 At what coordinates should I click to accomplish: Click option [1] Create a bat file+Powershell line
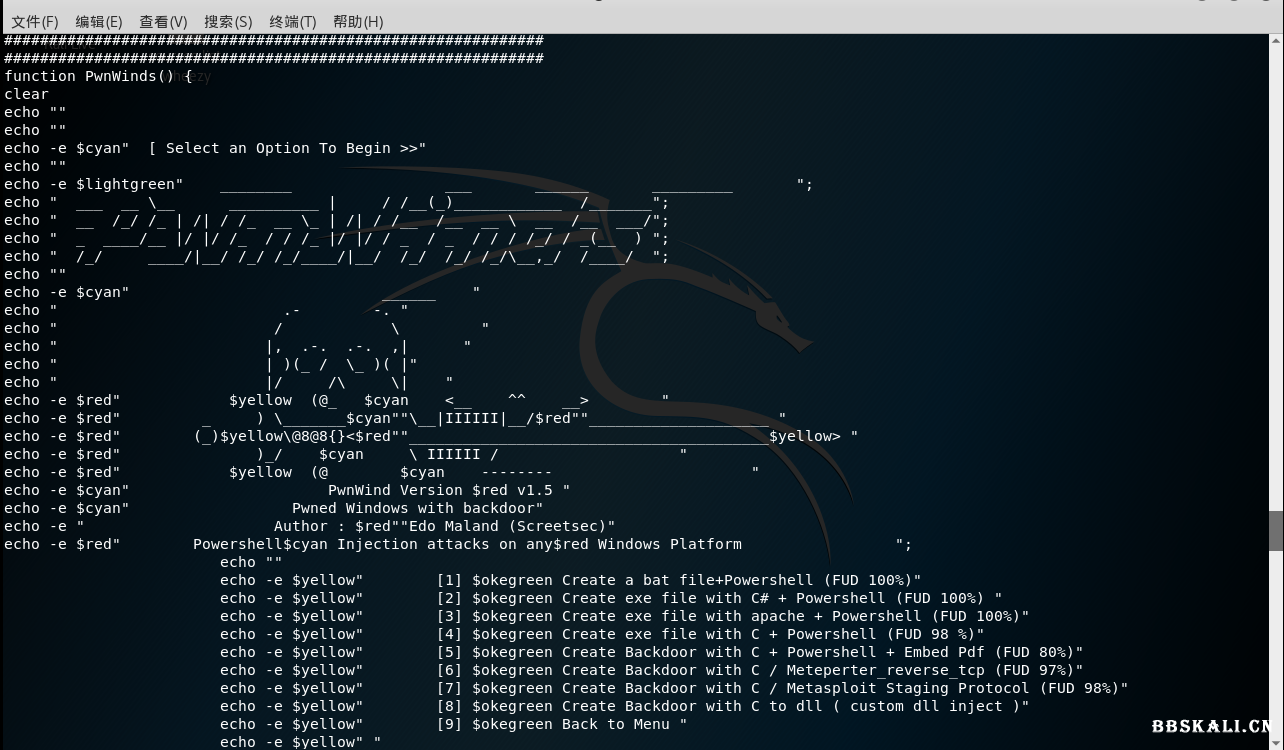tap(678, 580)
